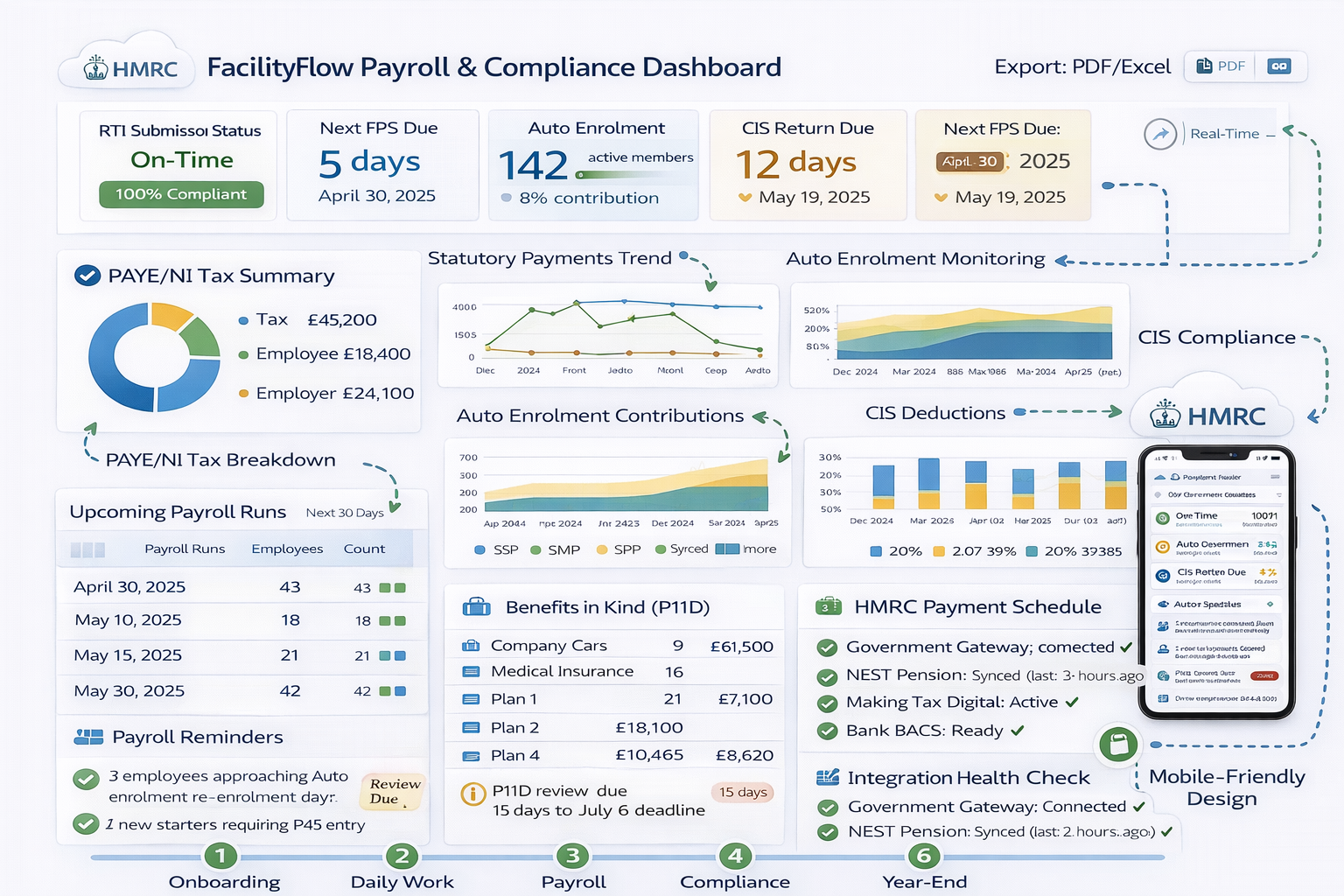Open the Review Due reminder note
The width and height of the screenshot is (1344, 896).
tap(391, 789)
